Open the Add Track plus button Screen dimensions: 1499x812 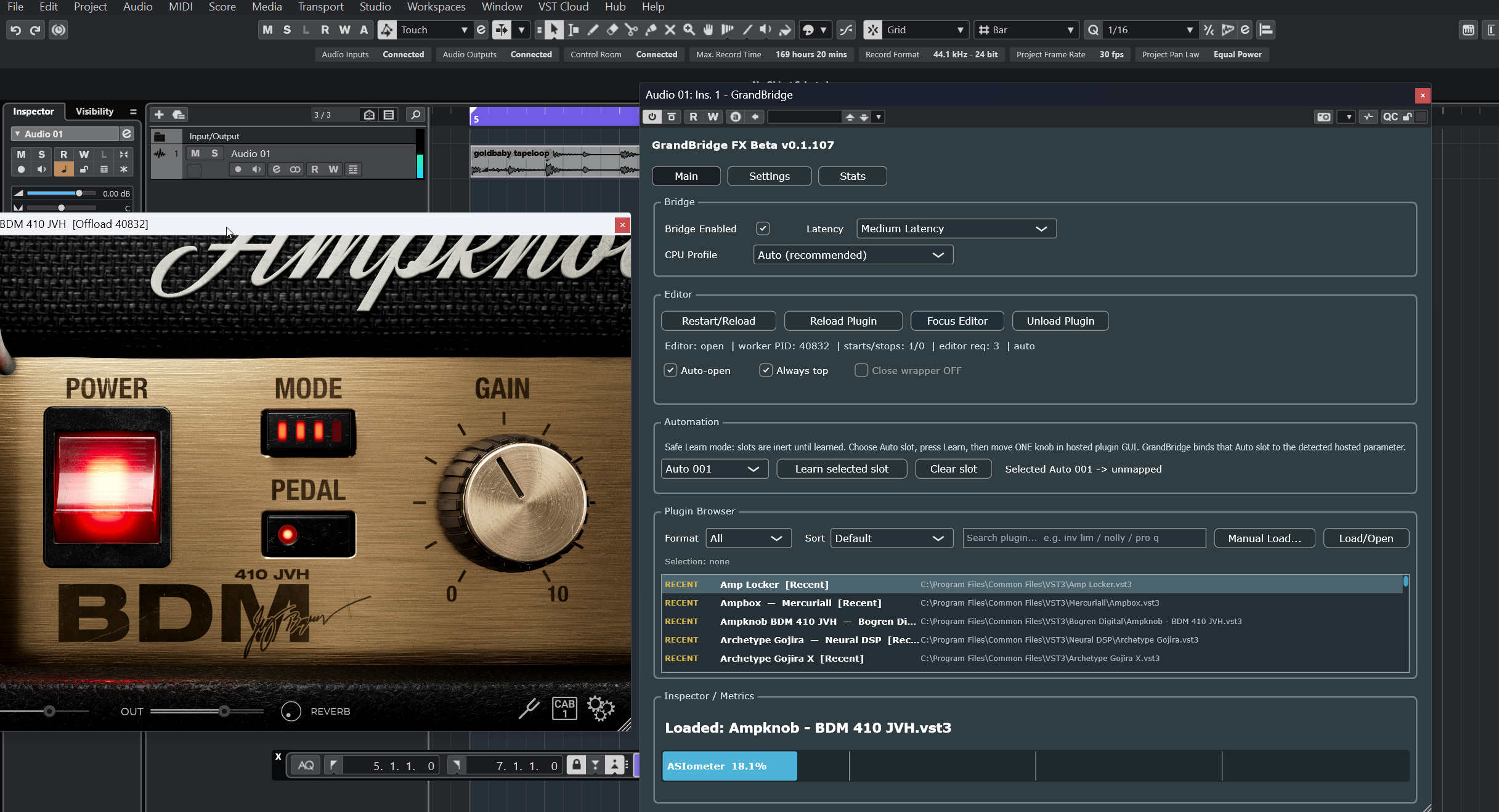tap(159, 115)
